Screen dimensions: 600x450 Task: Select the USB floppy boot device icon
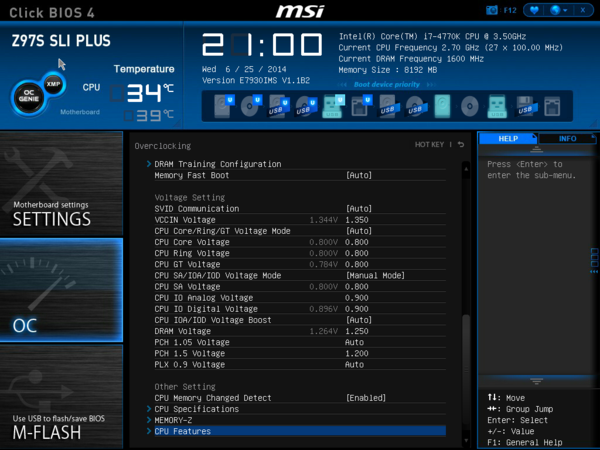pyautogui.click(x=525, y=106)
